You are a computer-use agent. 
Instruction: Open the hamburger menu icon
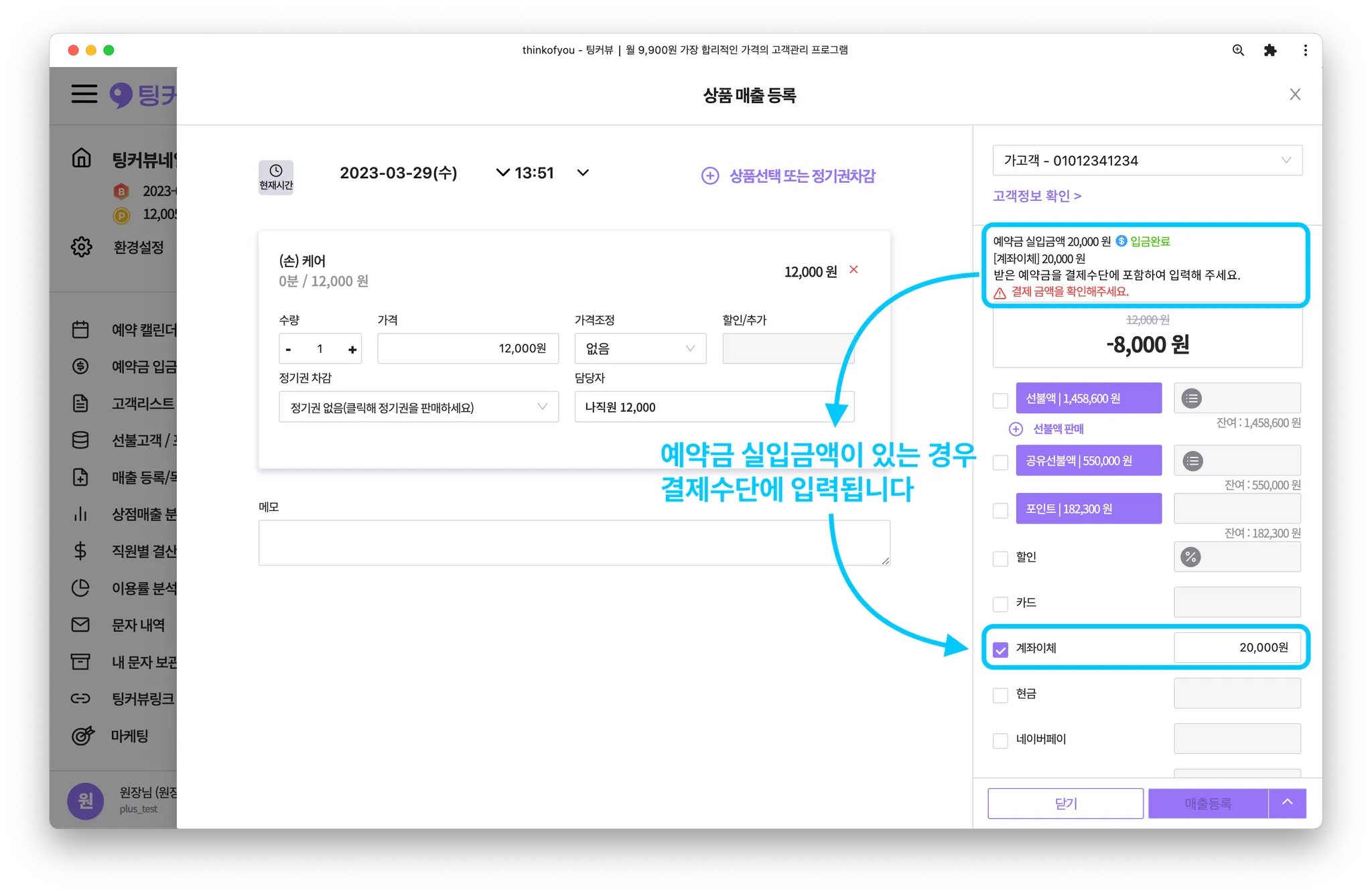click(84, 94)
